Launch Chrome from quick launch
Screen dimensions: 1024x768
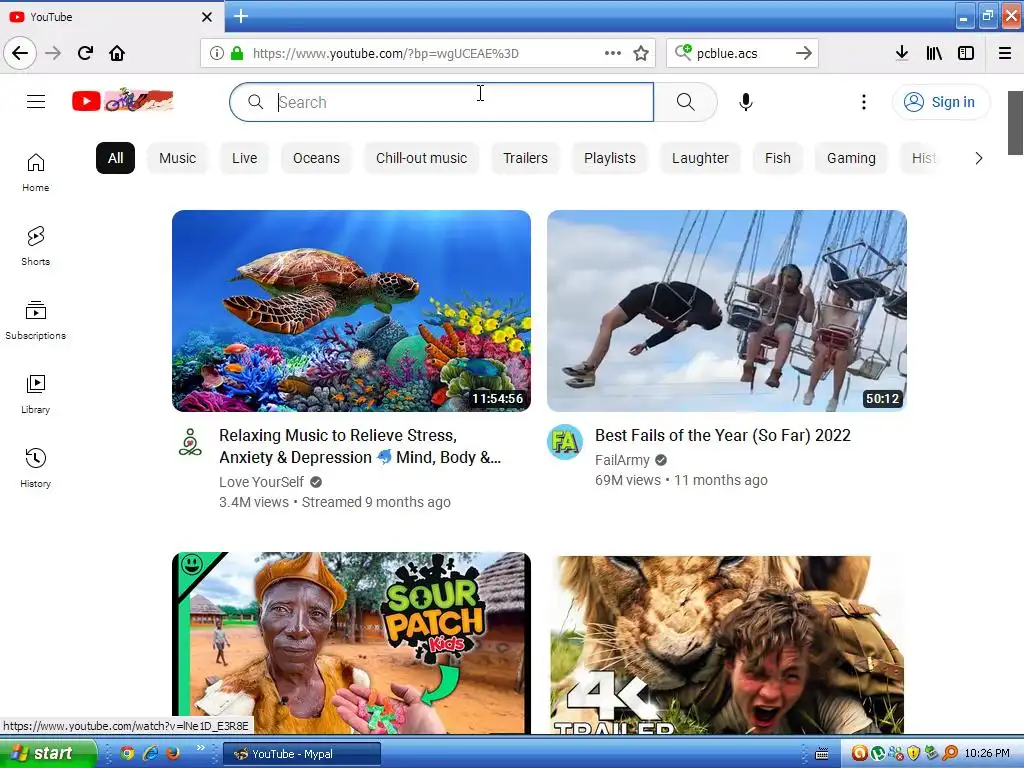(x=127, y=753)
